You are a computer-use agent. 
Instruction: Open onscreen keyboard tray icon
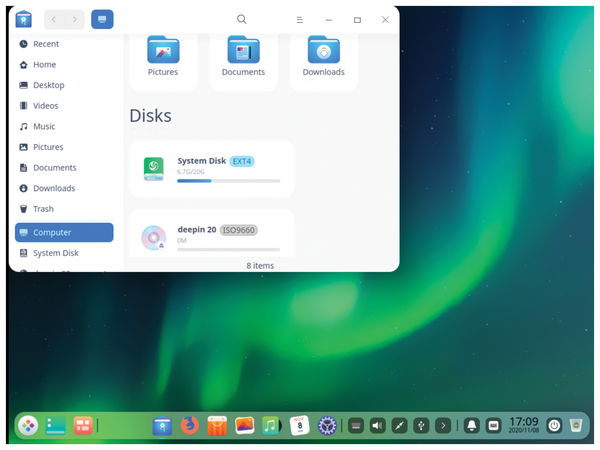pyautogui.click(x=356, y=426)
